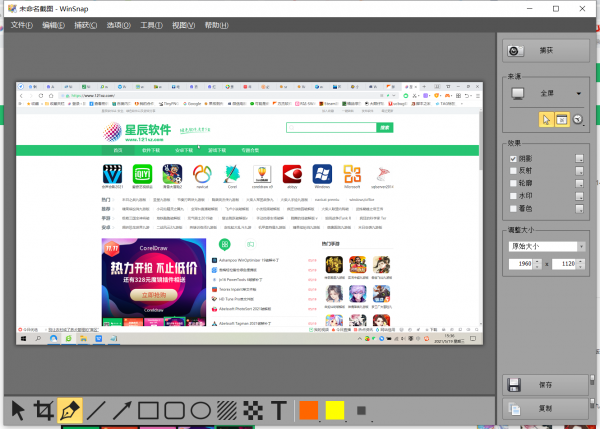
Task: Open the 编辑(E) menu
Action: (53, 25)
